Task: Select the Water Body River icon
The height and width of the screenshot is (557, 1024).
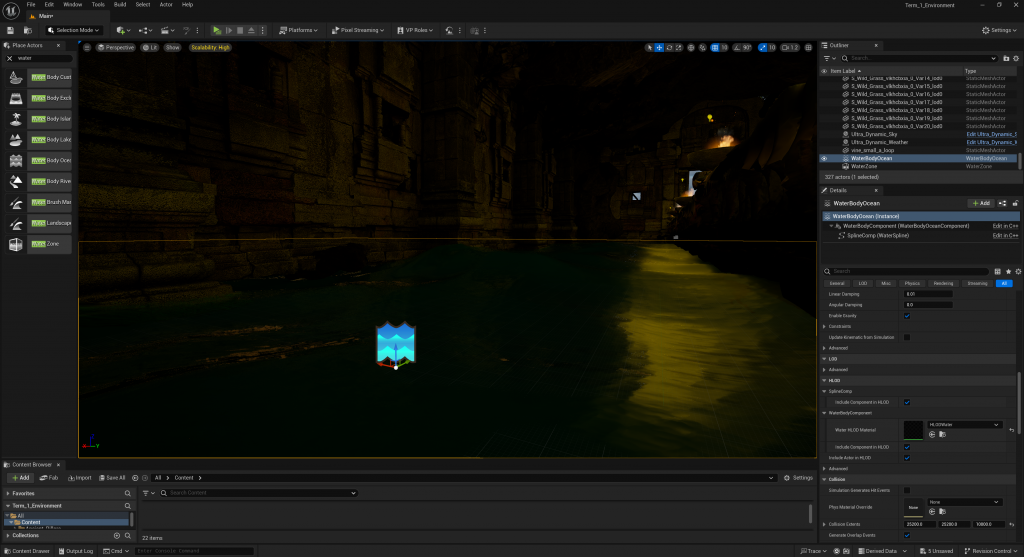Action: 16,182
